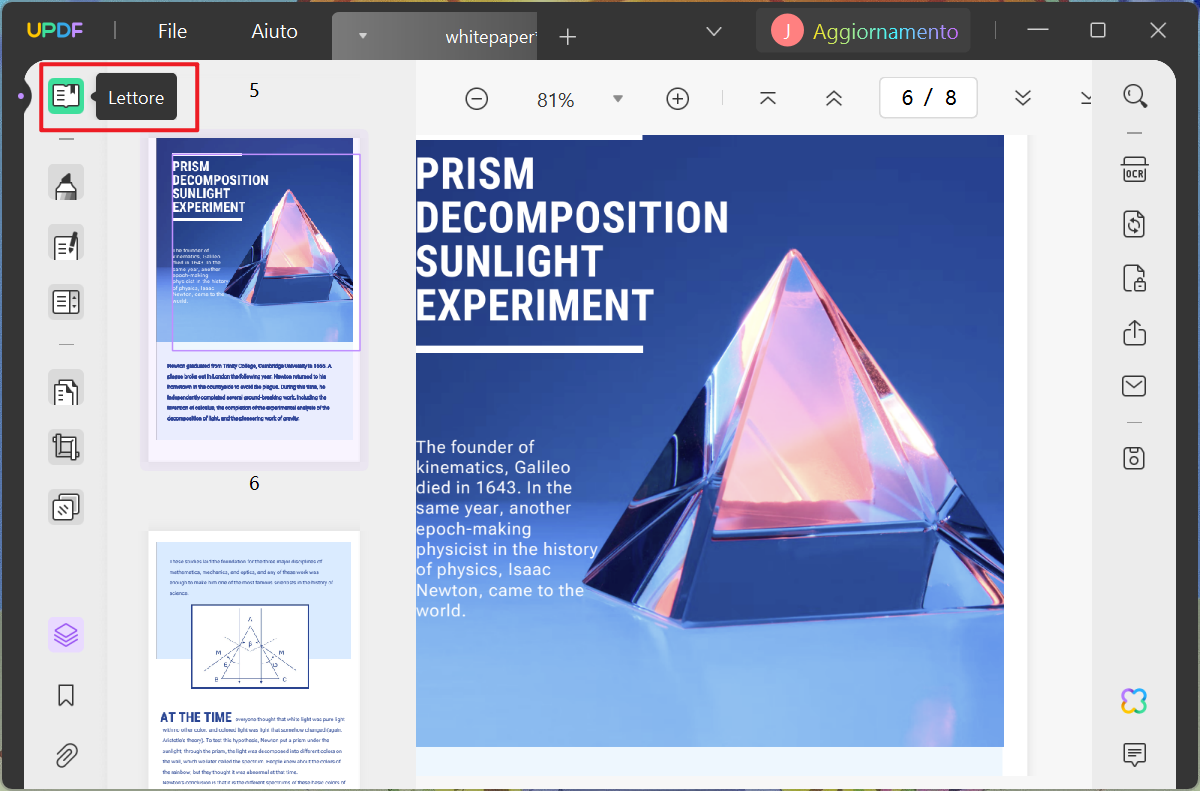1200x791 pixels.
Task: Open the protect PDF lock icon
Action: 1134,278
